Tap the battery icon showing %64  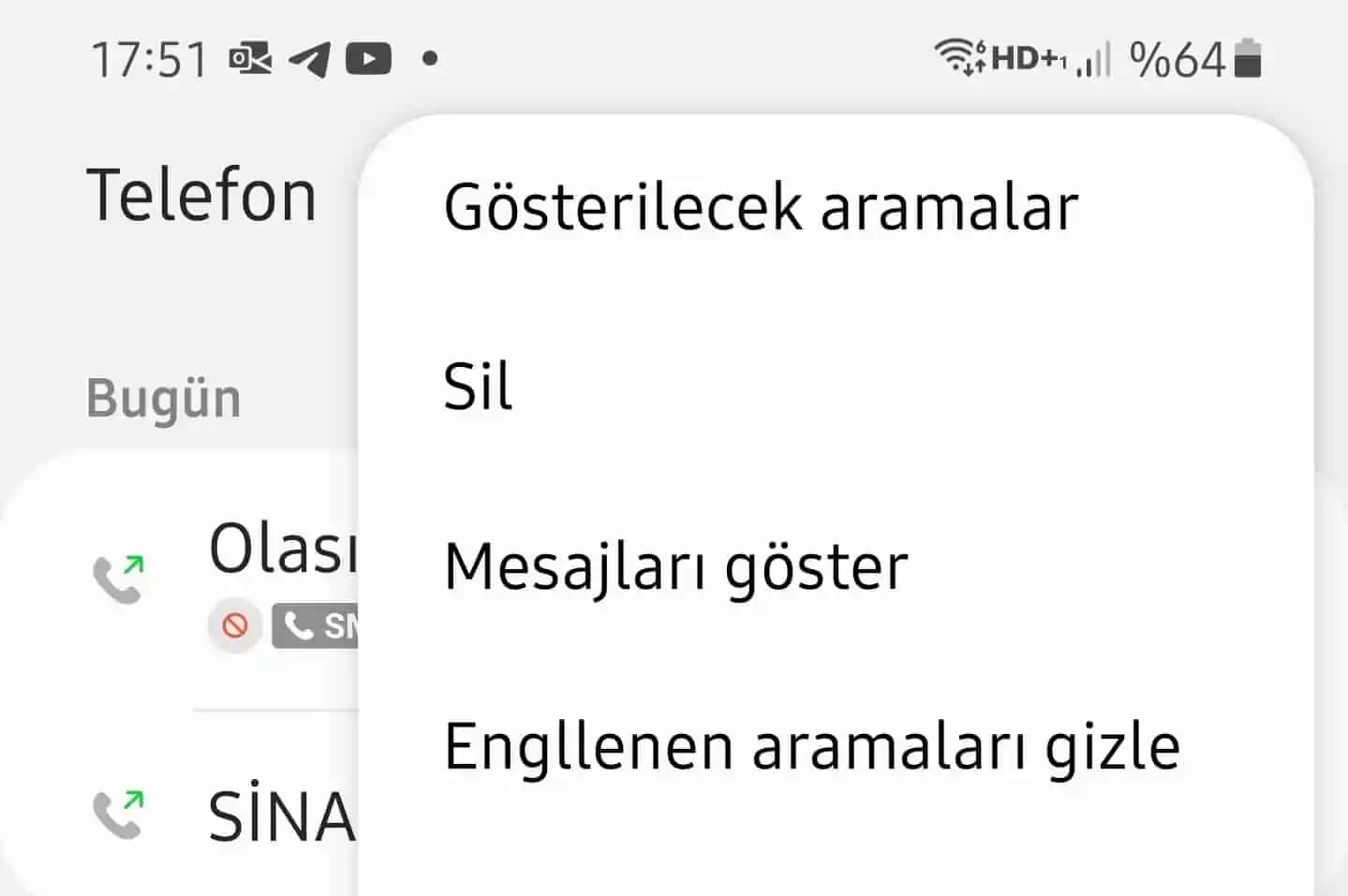[1249, 58]
